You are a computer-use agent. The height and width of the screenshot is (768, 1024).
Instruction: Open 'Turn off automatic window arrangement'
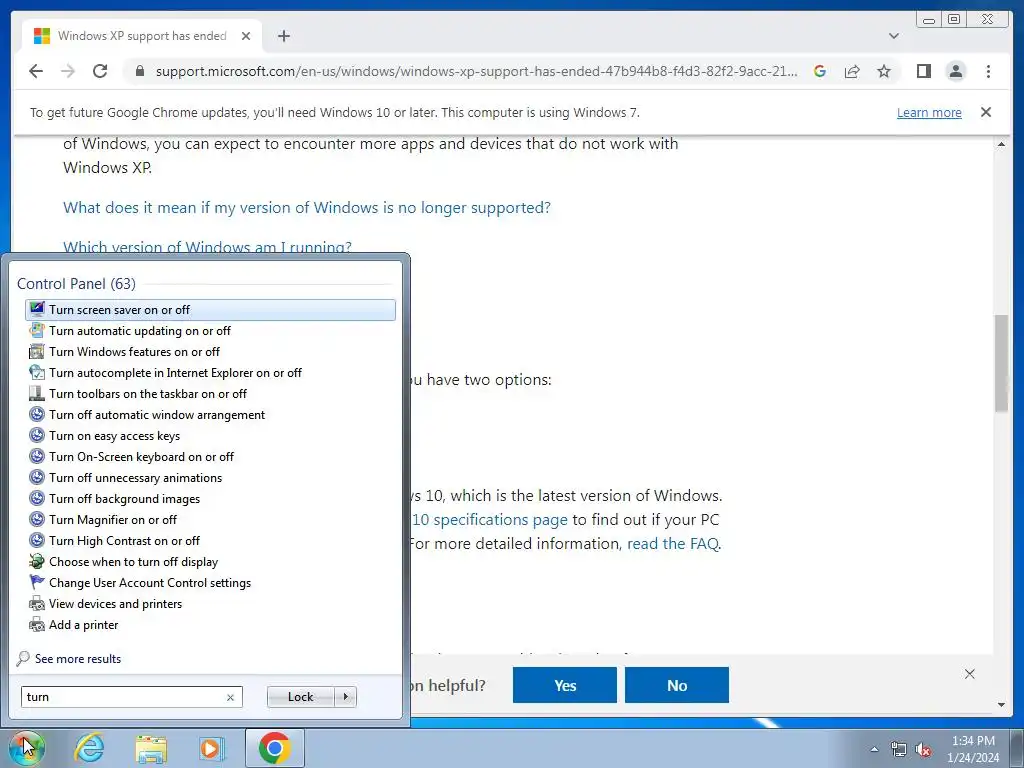[210, 415]
